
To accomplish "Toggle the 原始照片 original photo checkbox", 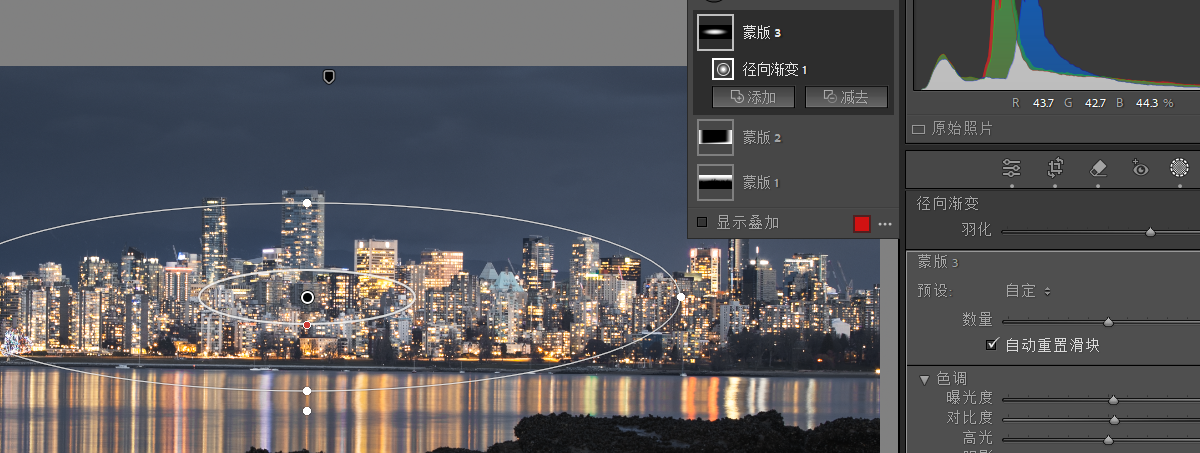I will click(919, 129).
